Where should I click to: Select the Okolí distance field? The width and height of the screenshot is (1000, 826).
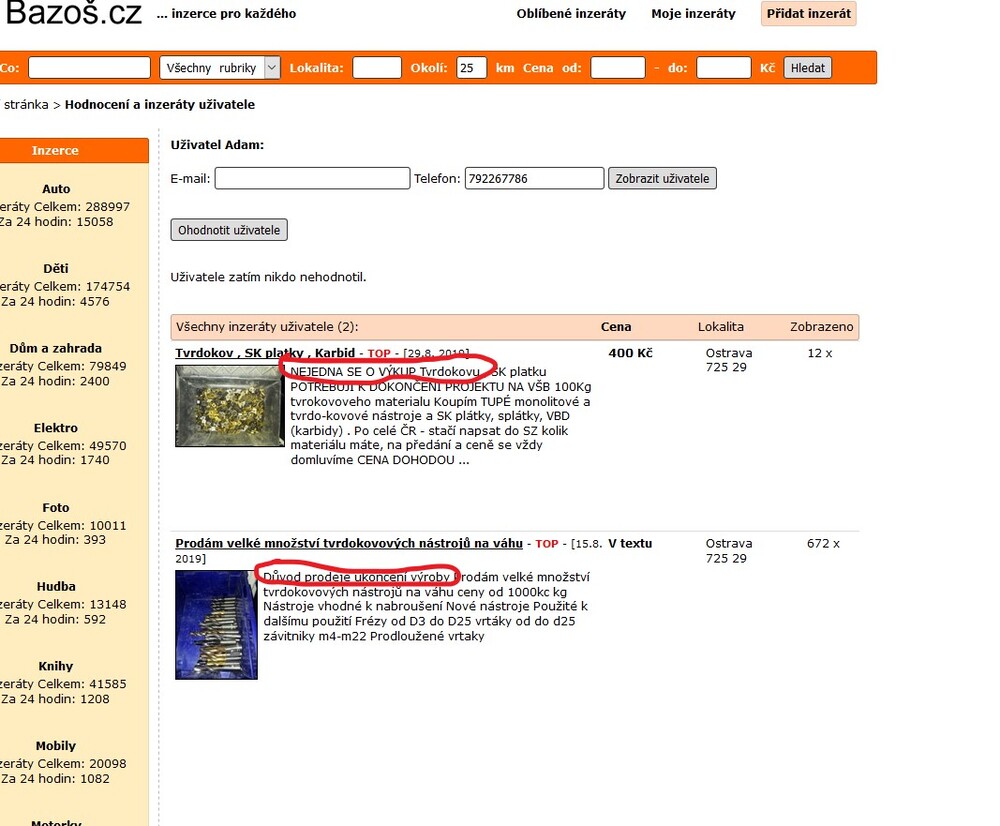pos(471,68)
